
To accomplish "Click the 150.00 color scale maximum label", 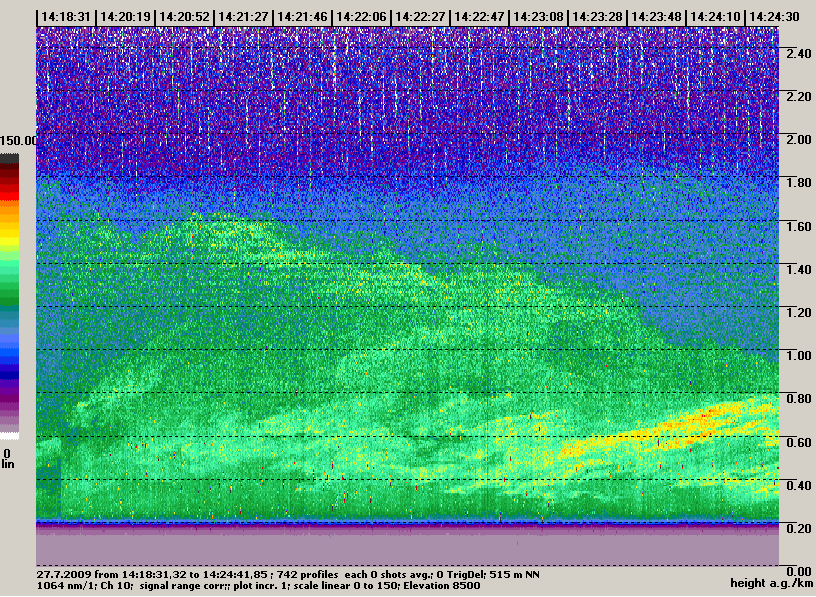I will 19,141.
